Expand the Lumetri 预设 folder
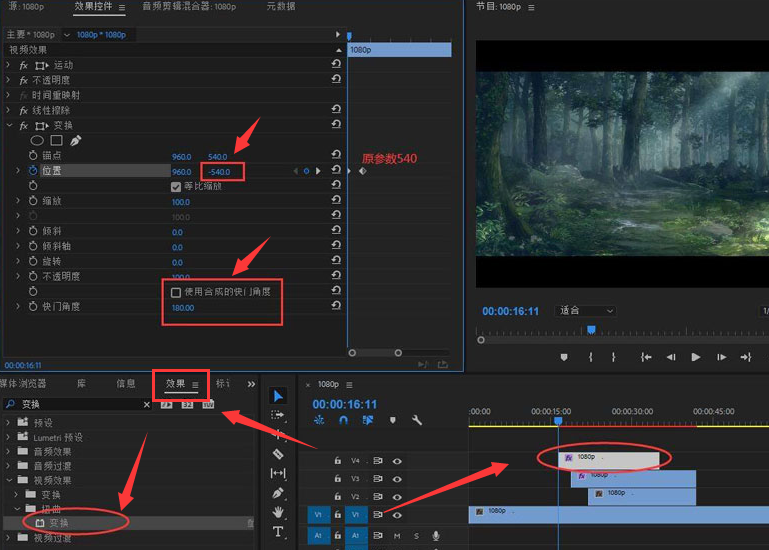Image resolution: width=769 pixels, height=550 pixels. (x=9, y=437)
